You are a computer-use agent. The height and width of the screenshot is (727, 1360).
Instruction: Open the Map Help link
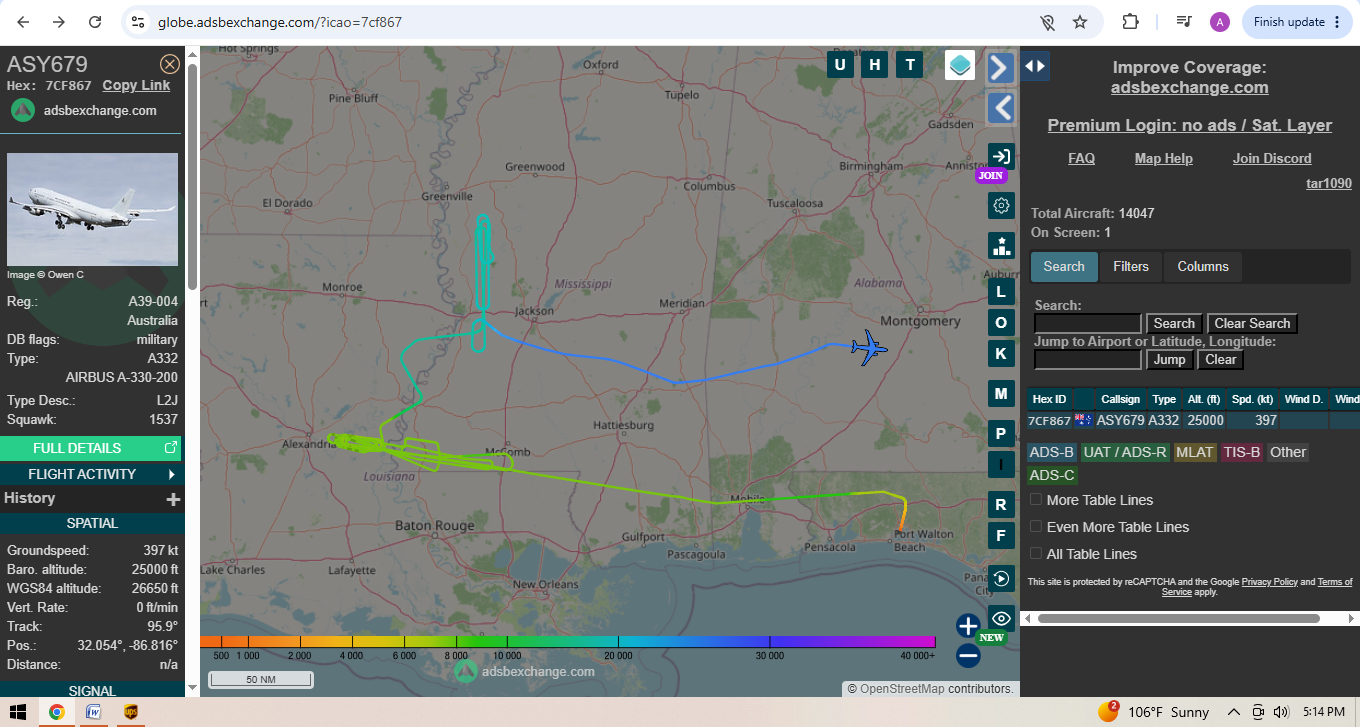click(x=1164, y=159)
